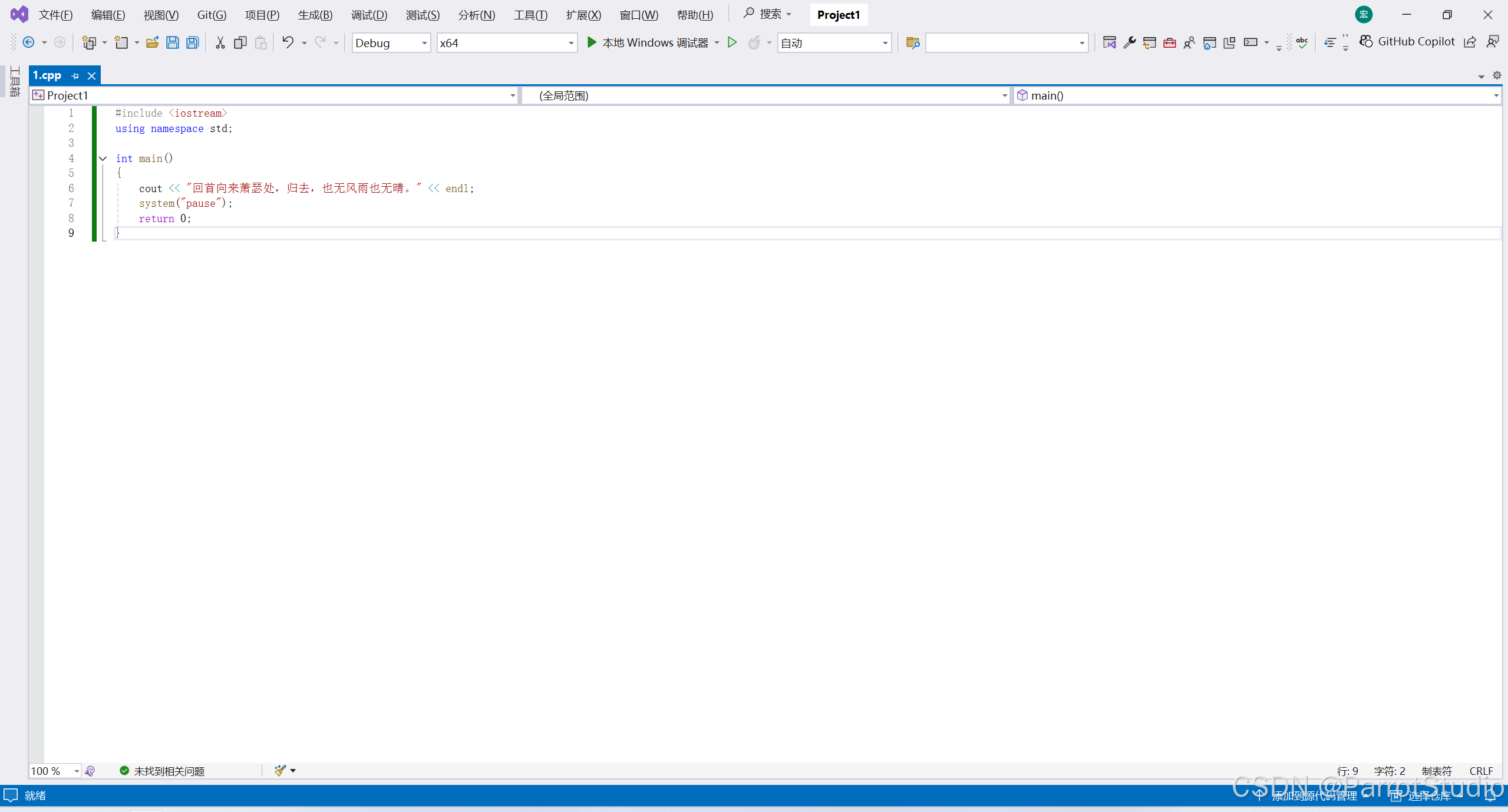Click the properties wrench icon
1508x812 pixels.
coord(1129,42)
